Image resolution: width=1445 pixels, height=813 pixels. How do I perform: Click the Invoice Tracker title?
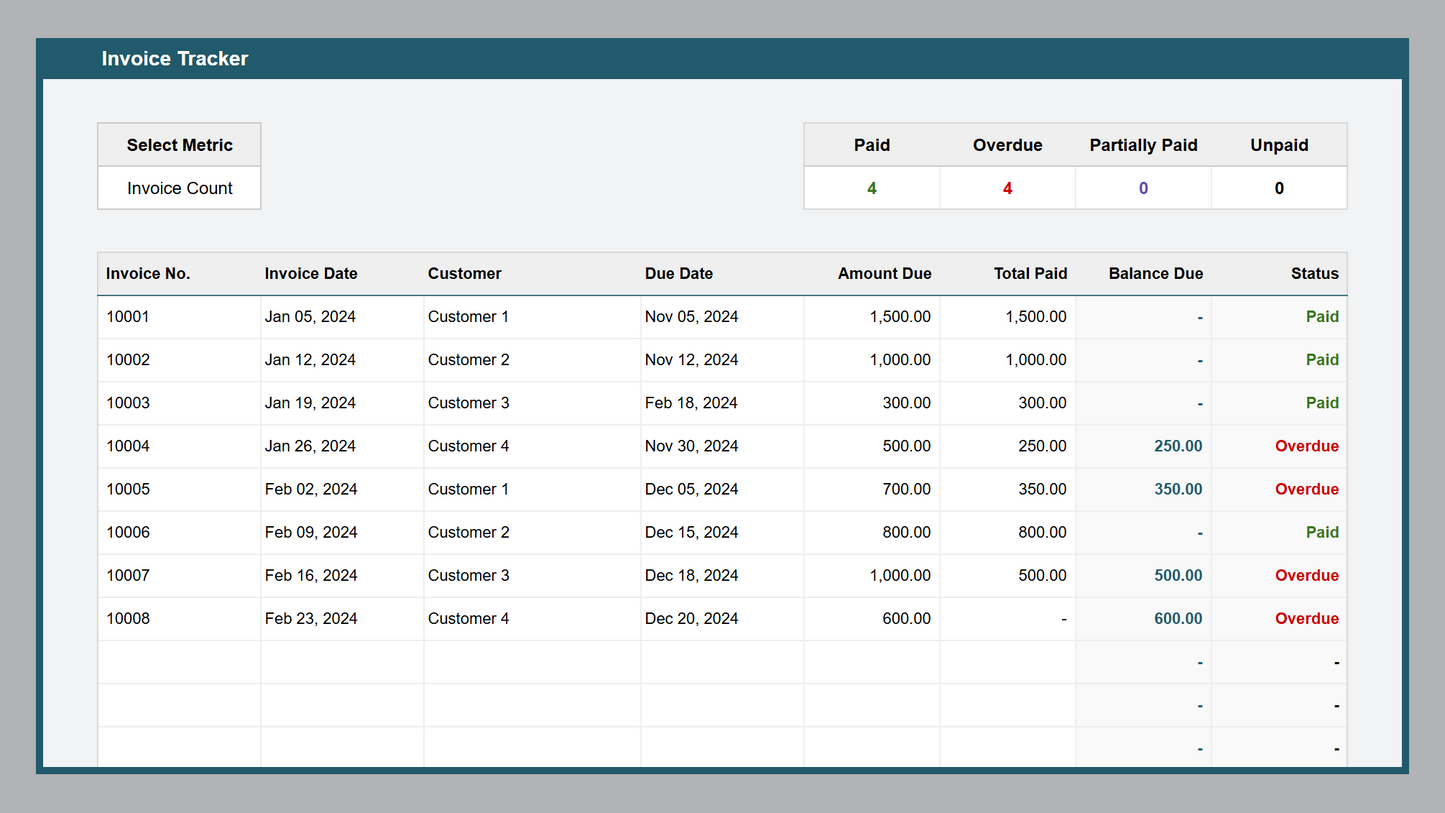[x=175, y=59]
